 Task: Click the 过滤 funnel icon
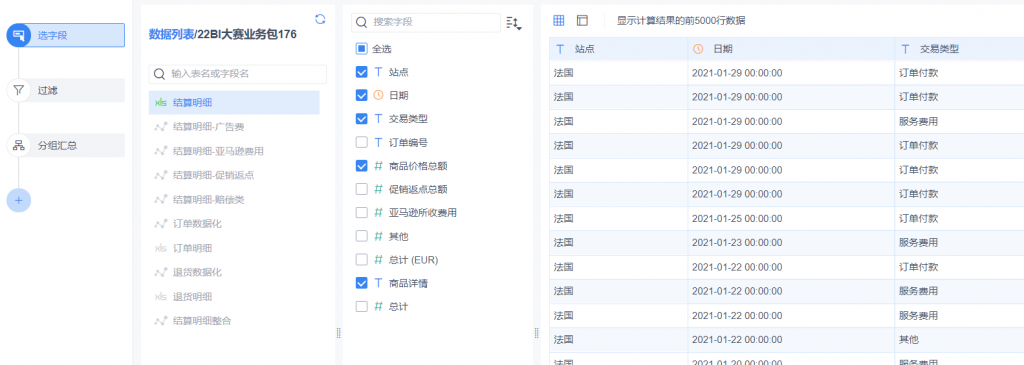18,90
